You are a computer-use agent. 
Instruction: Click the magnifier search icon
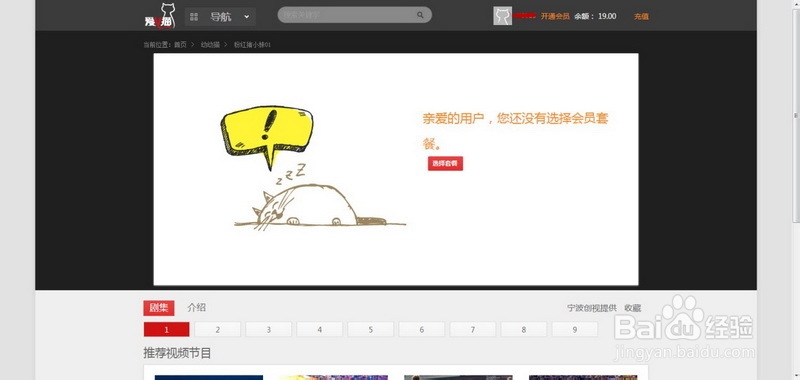tap(420, 15)
